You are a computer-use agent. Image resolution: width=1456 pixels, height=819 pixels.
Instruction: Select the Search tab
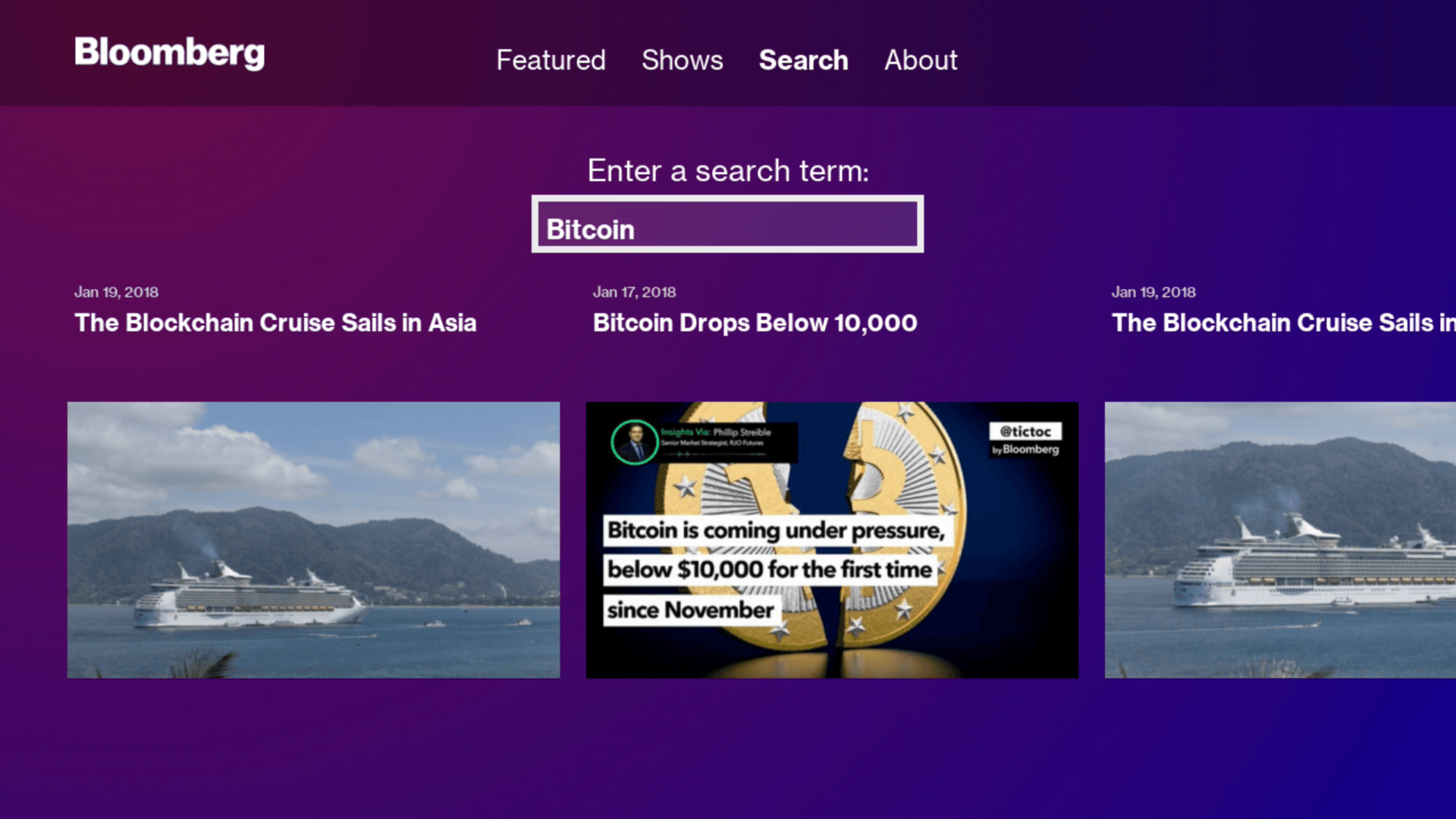click(x=802, y=60)
